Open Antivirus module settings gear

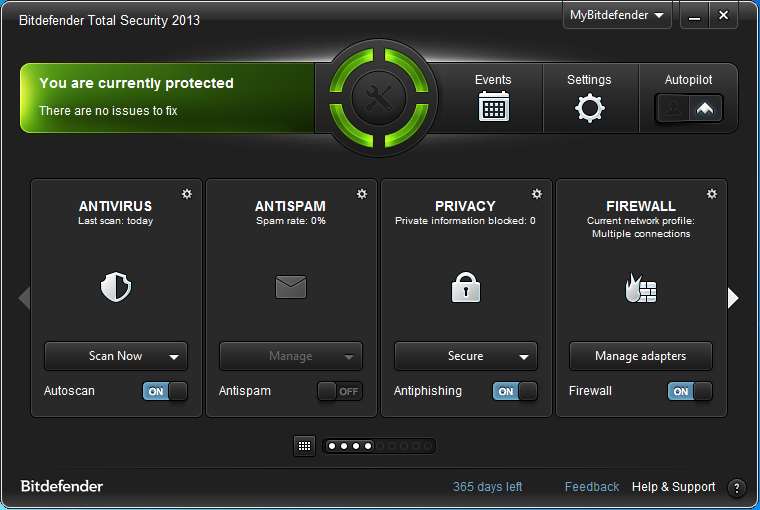pyautogui.click(x=187, y=194)
